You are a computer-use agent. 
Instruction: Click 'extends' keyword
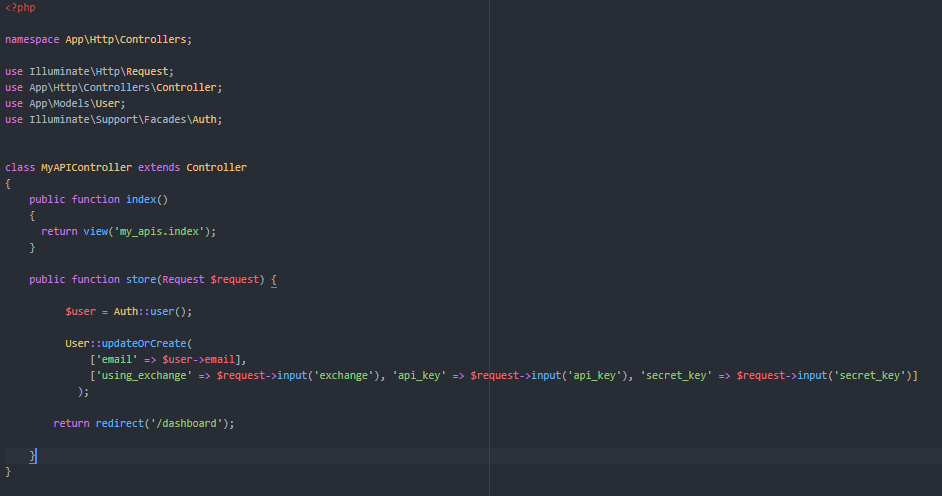[x=159, y=168]
